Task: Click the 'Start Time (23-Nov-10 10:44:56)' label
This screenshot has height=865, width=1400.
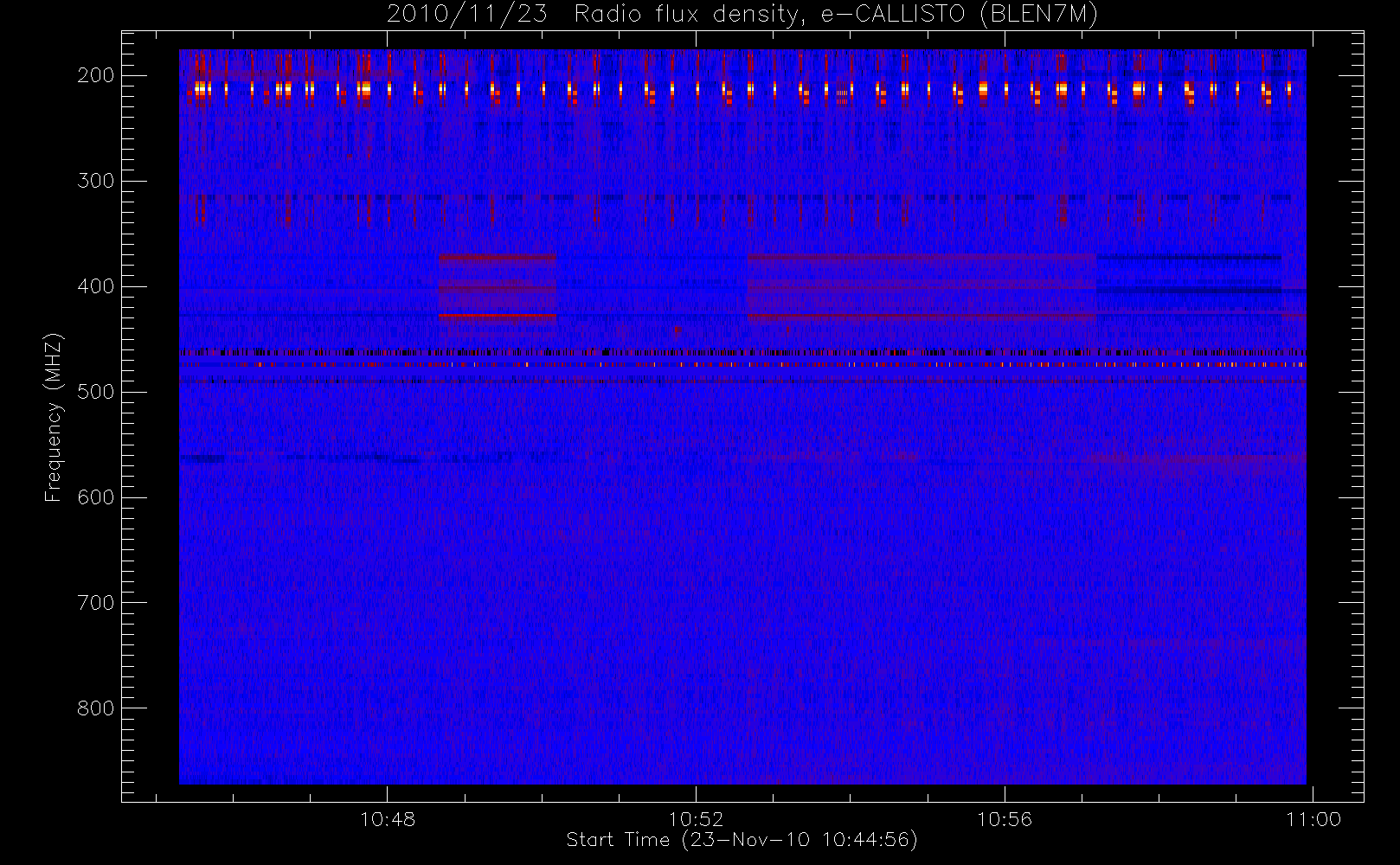Action: (x=742, y=840)
